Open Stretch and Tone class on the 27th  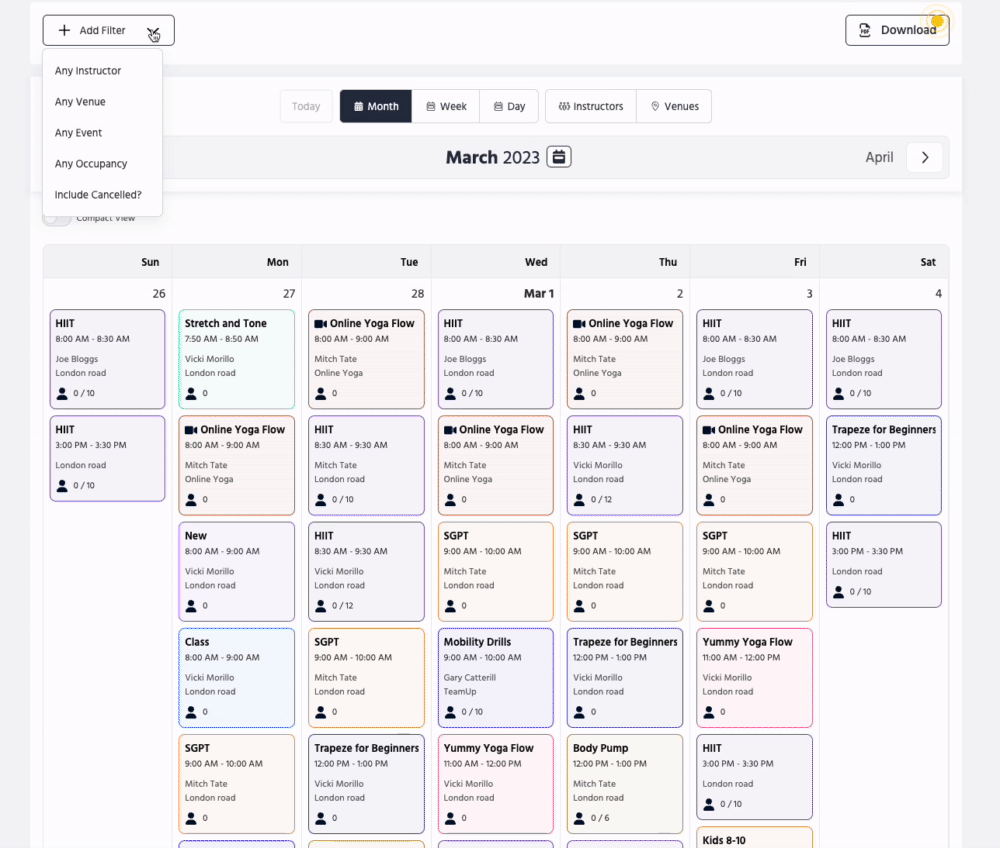tap(236, 358)
